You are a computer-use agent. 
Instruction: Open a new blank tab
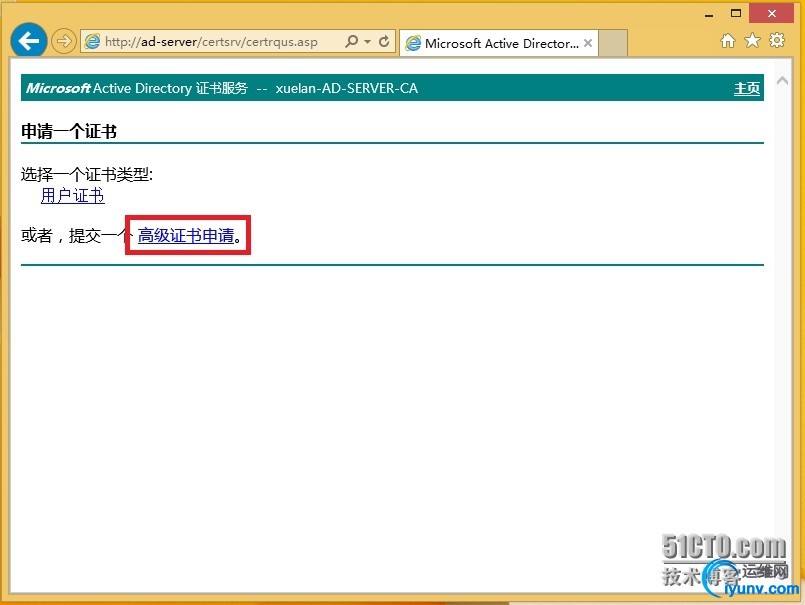(x=613, y=43)
